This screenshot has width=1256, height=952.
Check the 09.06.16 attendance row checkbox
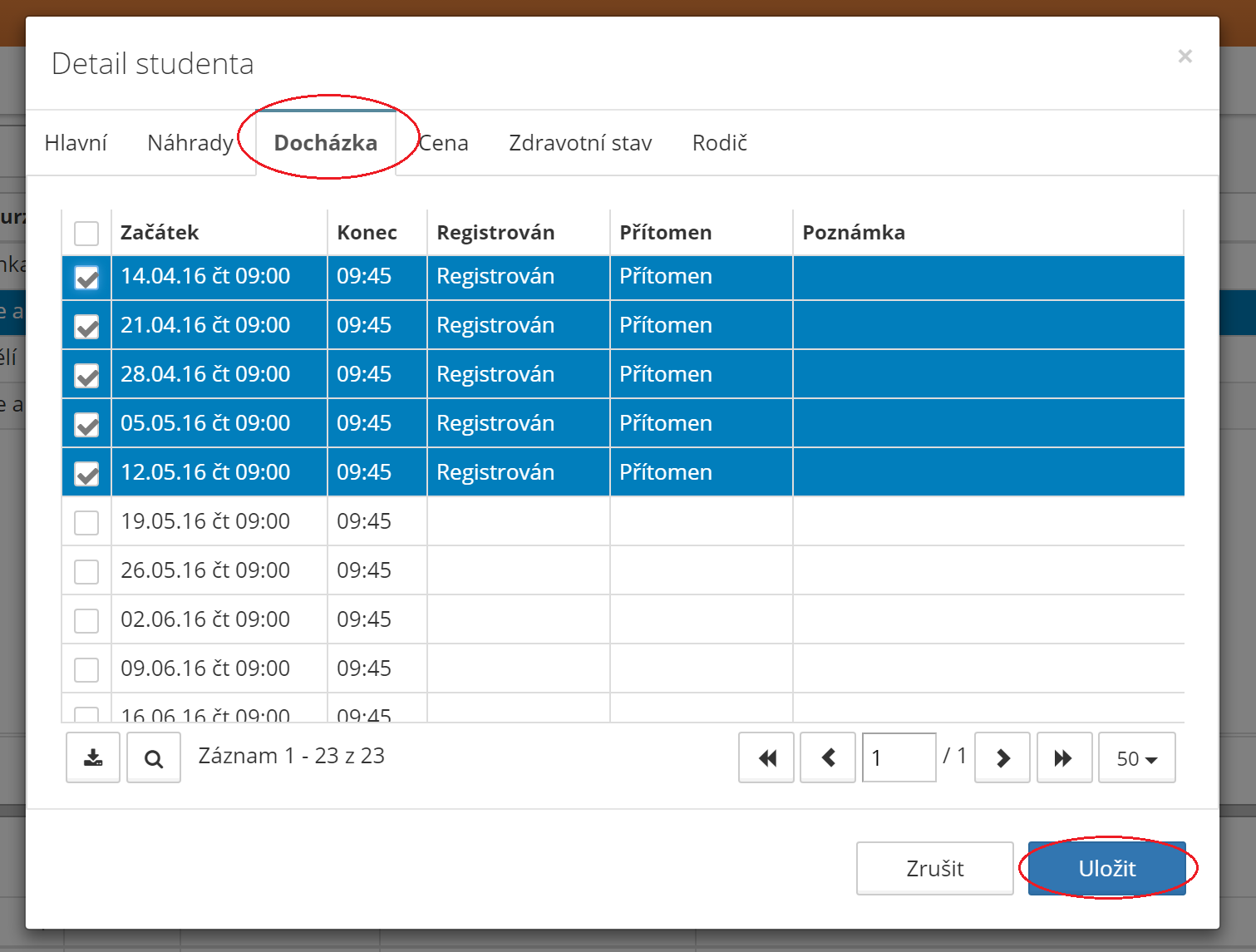click(86, 670)
